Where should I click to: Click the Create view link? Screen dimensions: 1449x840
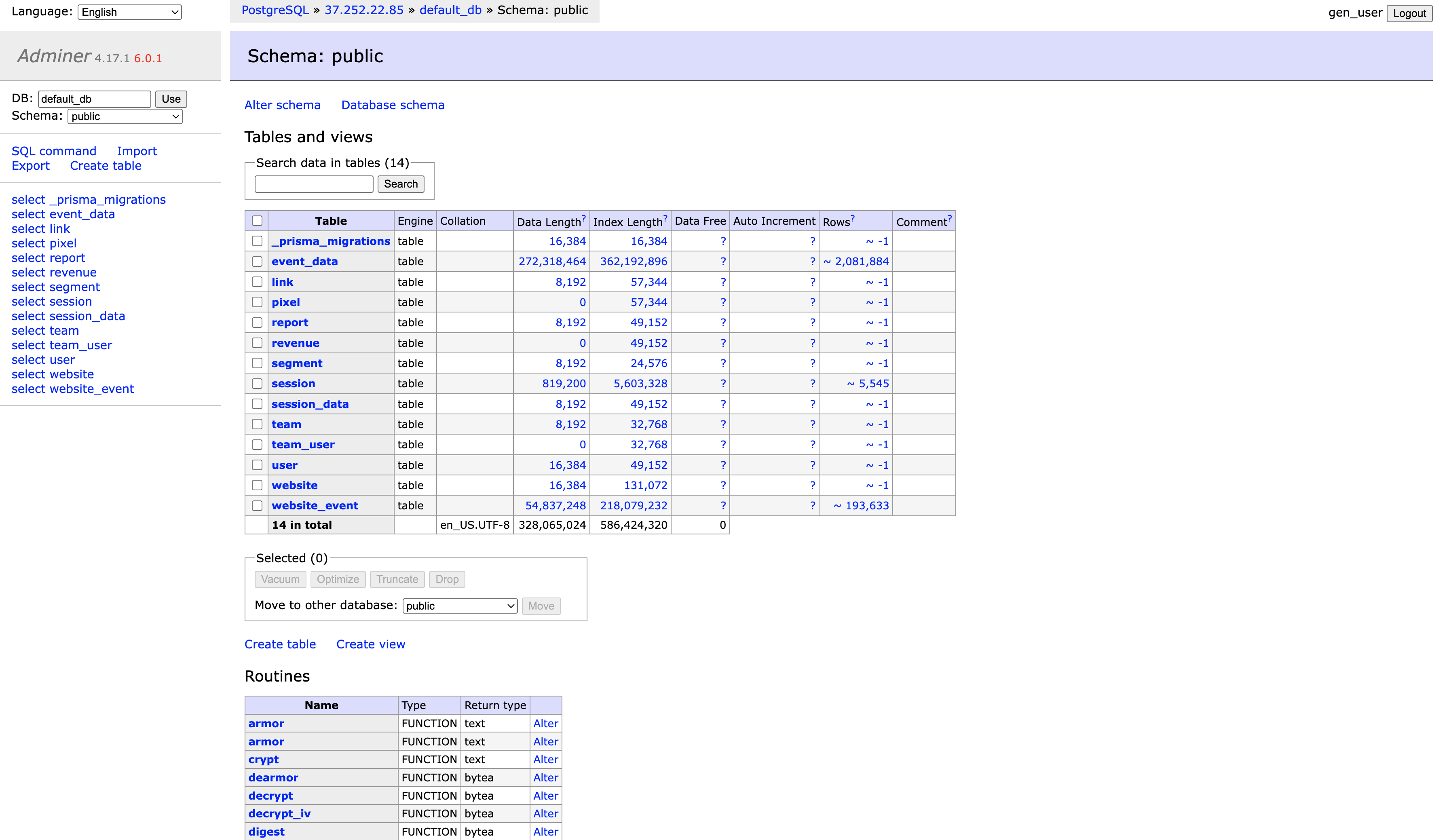[x=371, y=644]
